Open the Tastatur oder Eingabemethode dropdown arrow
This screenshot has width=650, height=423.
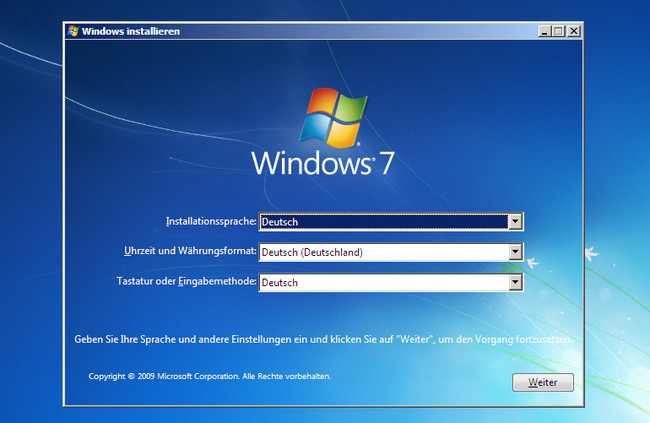(x=515, y=282)
